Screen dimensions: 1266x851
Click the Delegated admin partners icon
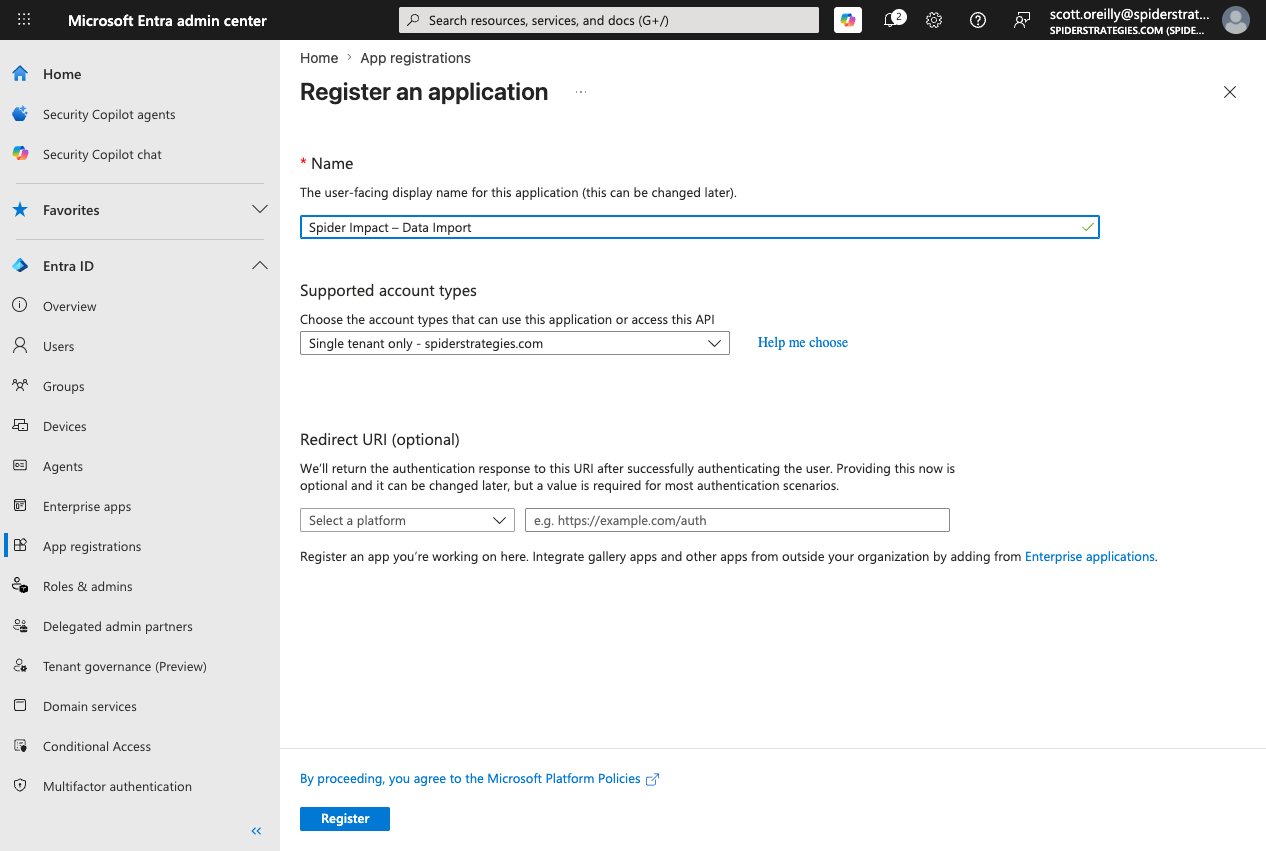pos(20,626)
